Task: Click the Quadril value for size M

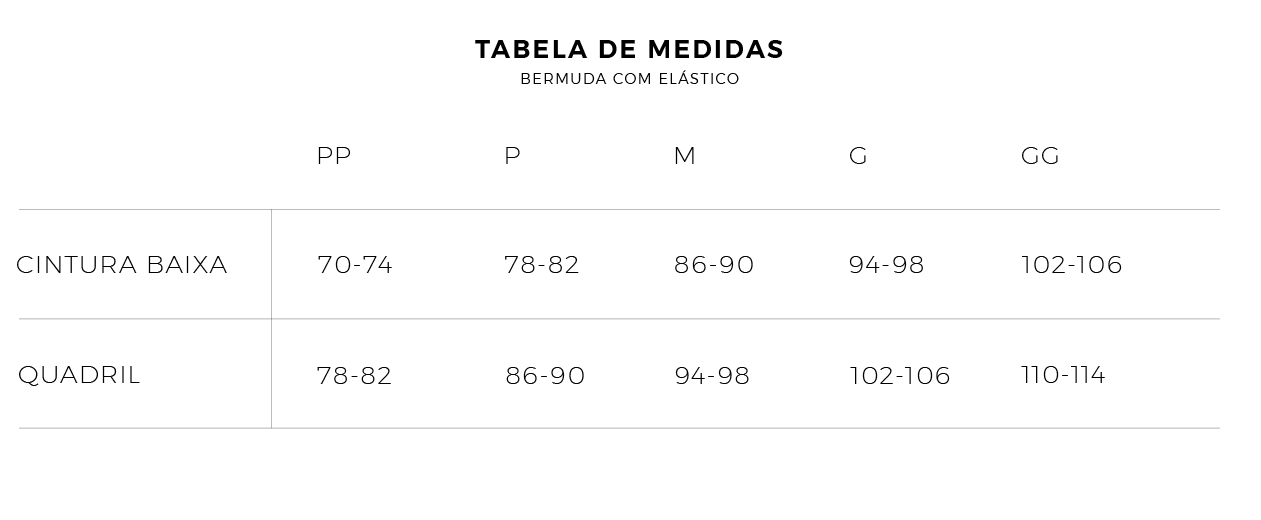Action: point(712,376)
